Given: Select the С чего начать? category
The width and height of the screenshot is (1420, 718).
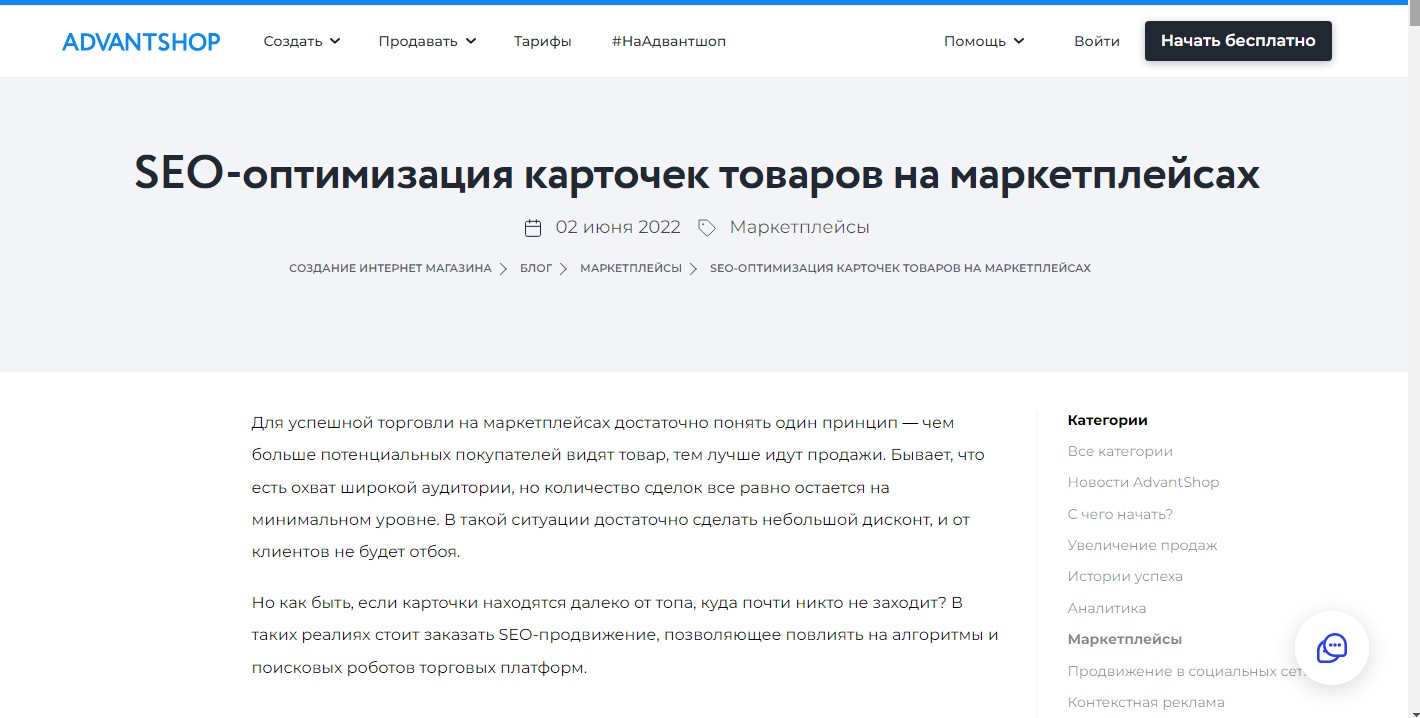Looking at the screenshot, I should [x=1120, y=514].
